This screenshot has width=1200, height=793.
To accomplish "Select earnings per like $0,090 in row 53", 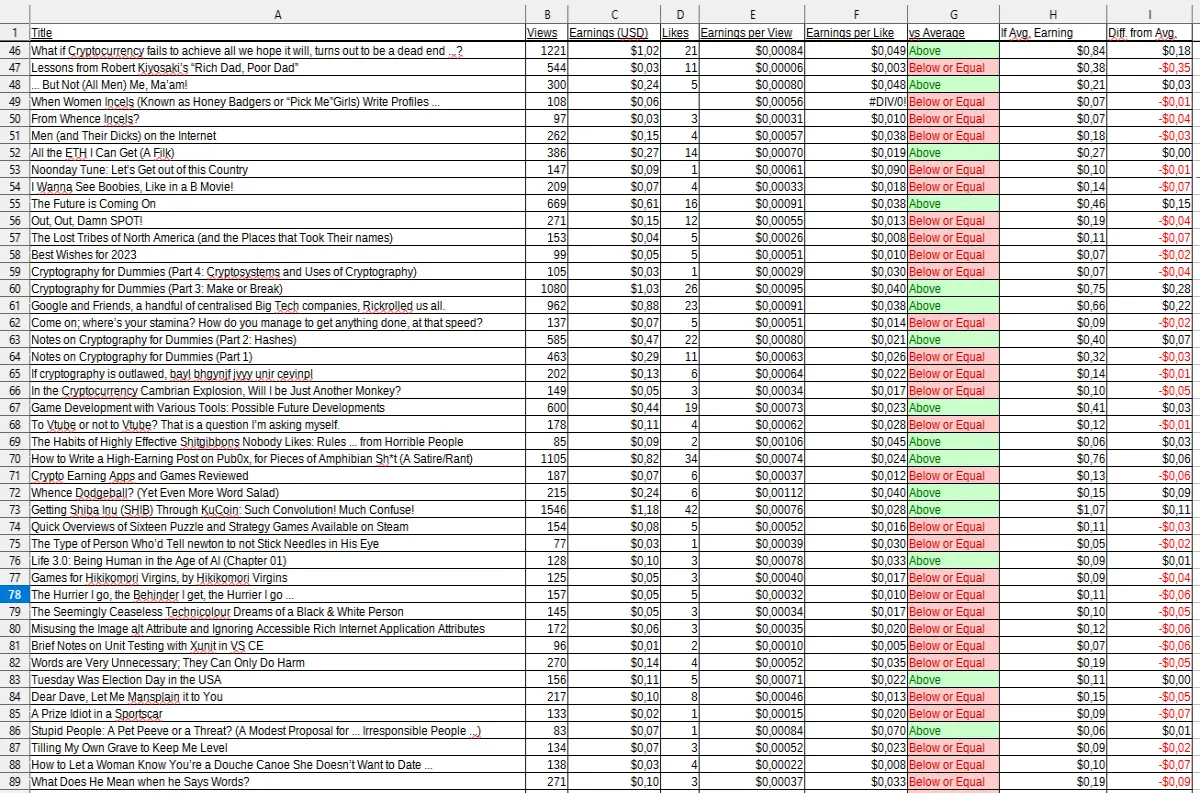I will tap(856, 169).
